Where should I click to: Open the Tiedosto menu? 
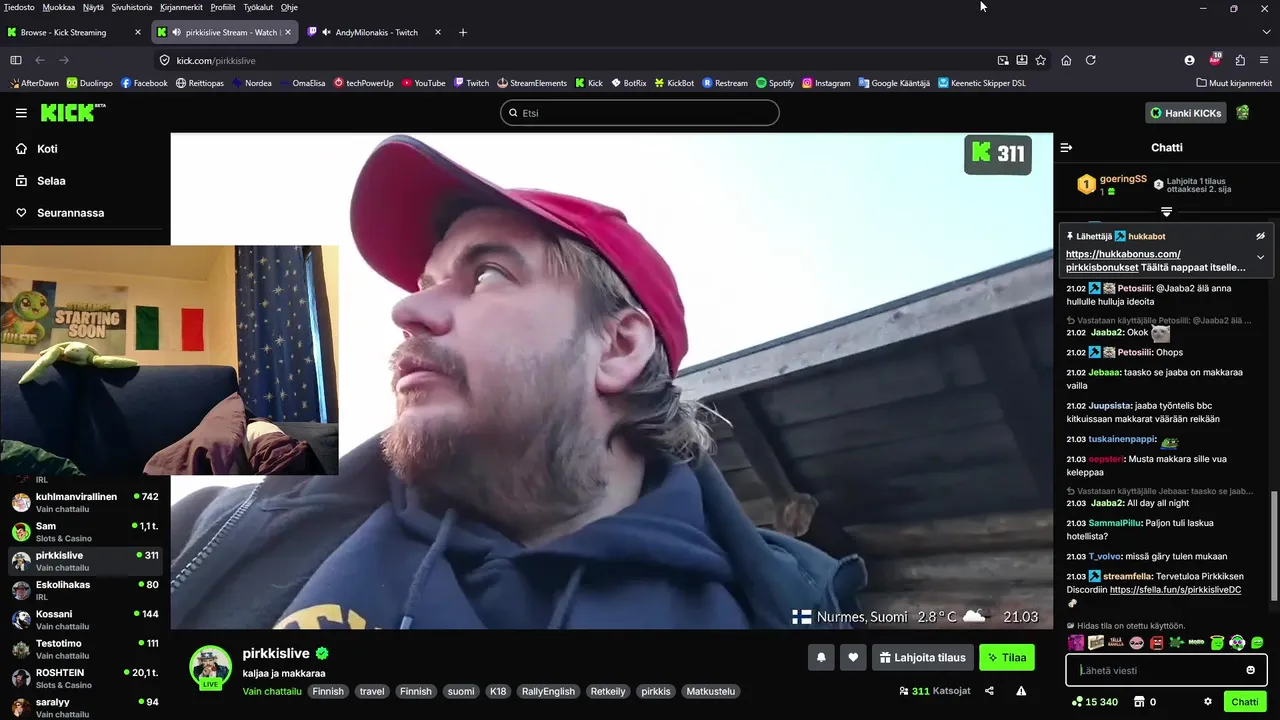pos(19,7)
